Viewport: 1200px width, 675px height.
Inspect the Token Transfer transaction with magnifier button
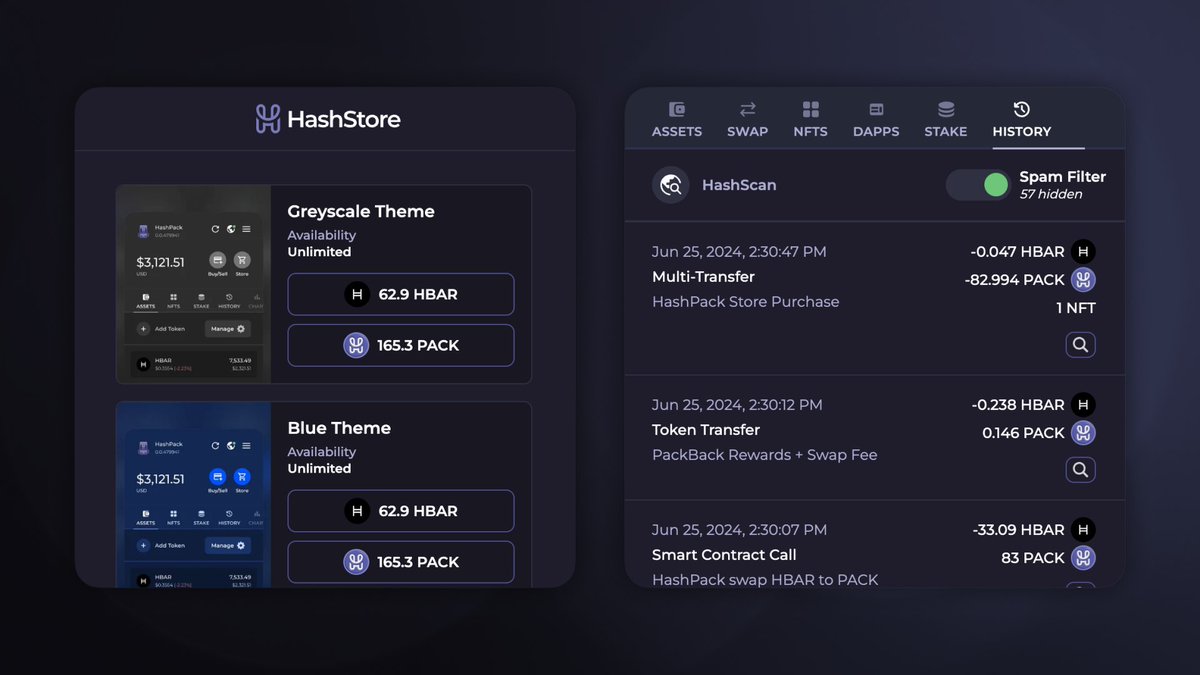pos(1080,470)
